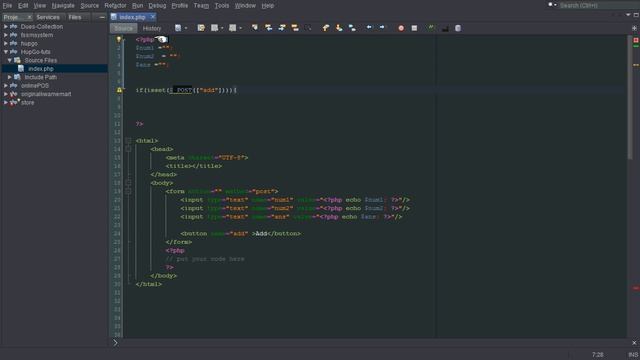Click the search magnifier icon in quick search

tap(551, 5)
